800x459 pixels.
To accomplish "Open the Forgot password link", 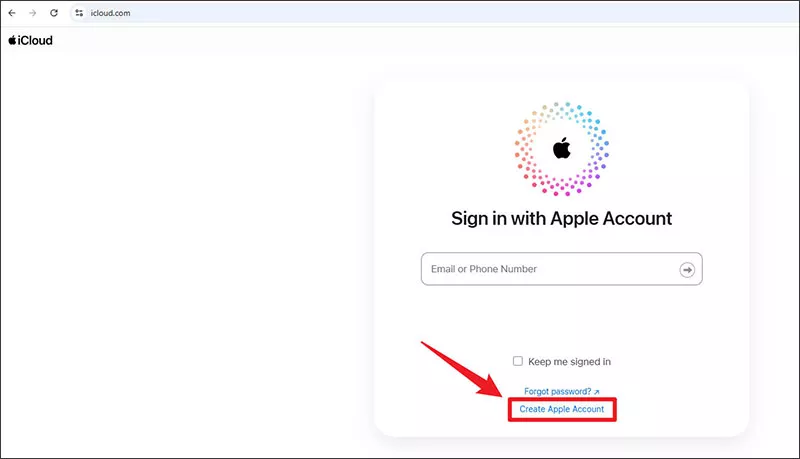I will (x=557, y=391).
